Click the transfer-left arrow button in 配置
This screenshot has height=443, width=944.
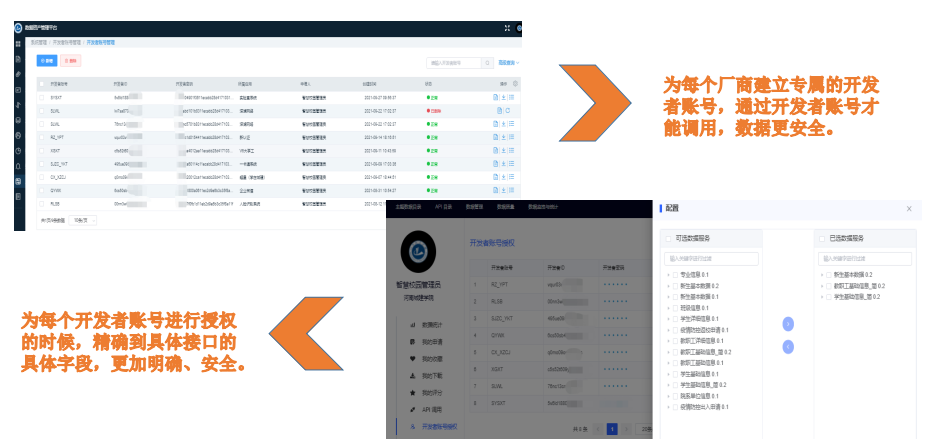tap(788, 346)
